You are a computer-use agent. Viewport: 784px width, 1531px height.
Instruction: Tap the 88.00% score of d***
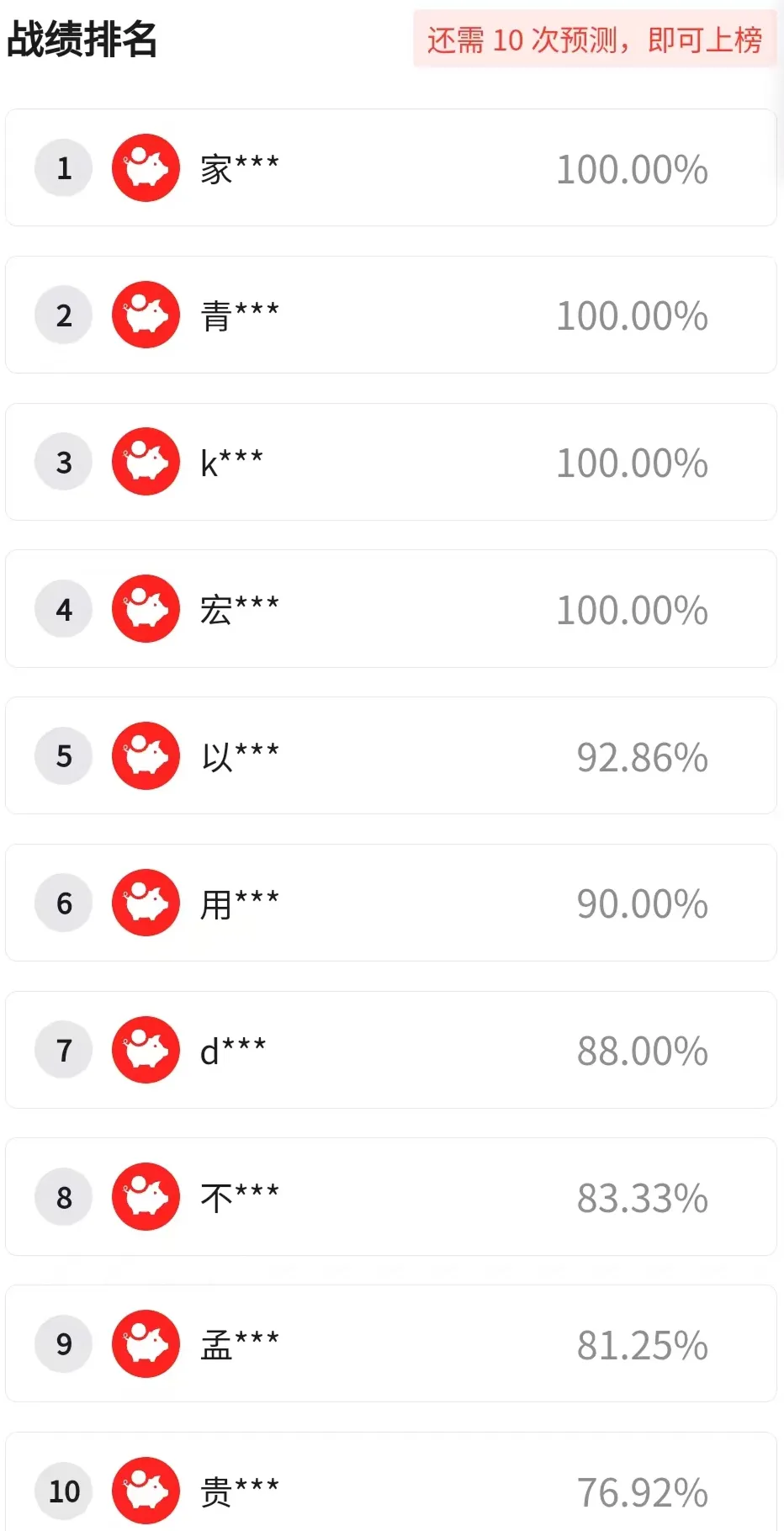pyautogui.click(x=642, y=1052)
